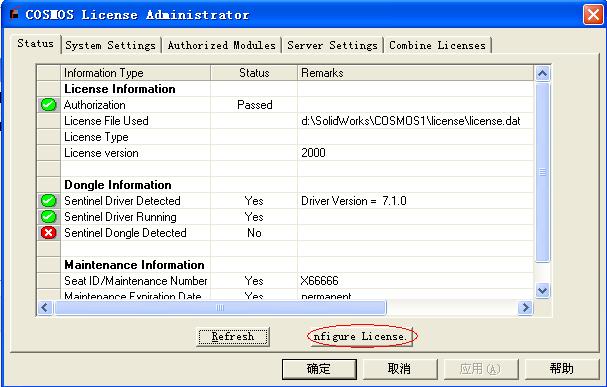The width and height of the screenshot is (607, 387).
Task: Click the horizontal scrollbar right arrow
Action: 525,308
